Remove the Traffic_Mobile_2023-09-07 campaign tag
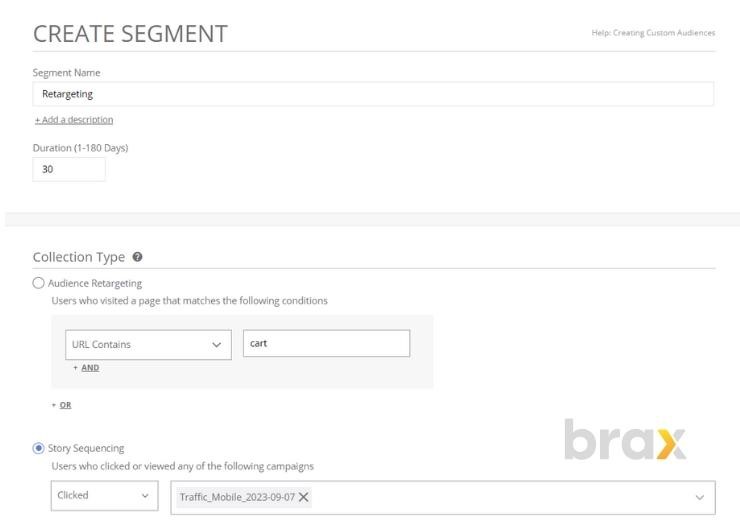 pyautogui.click(x=304, y=497)
